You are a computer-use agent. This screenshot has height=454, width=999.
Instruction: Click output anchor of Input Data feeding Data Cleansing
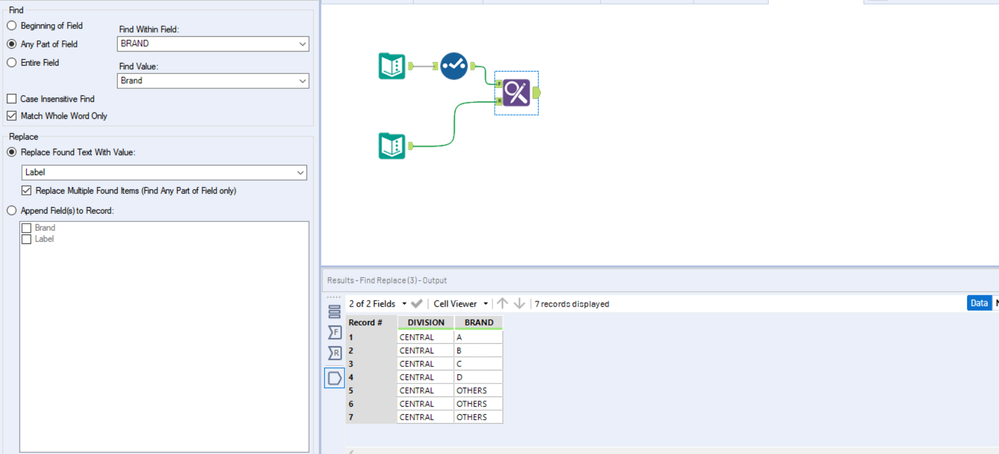click(x=411, y=66)
